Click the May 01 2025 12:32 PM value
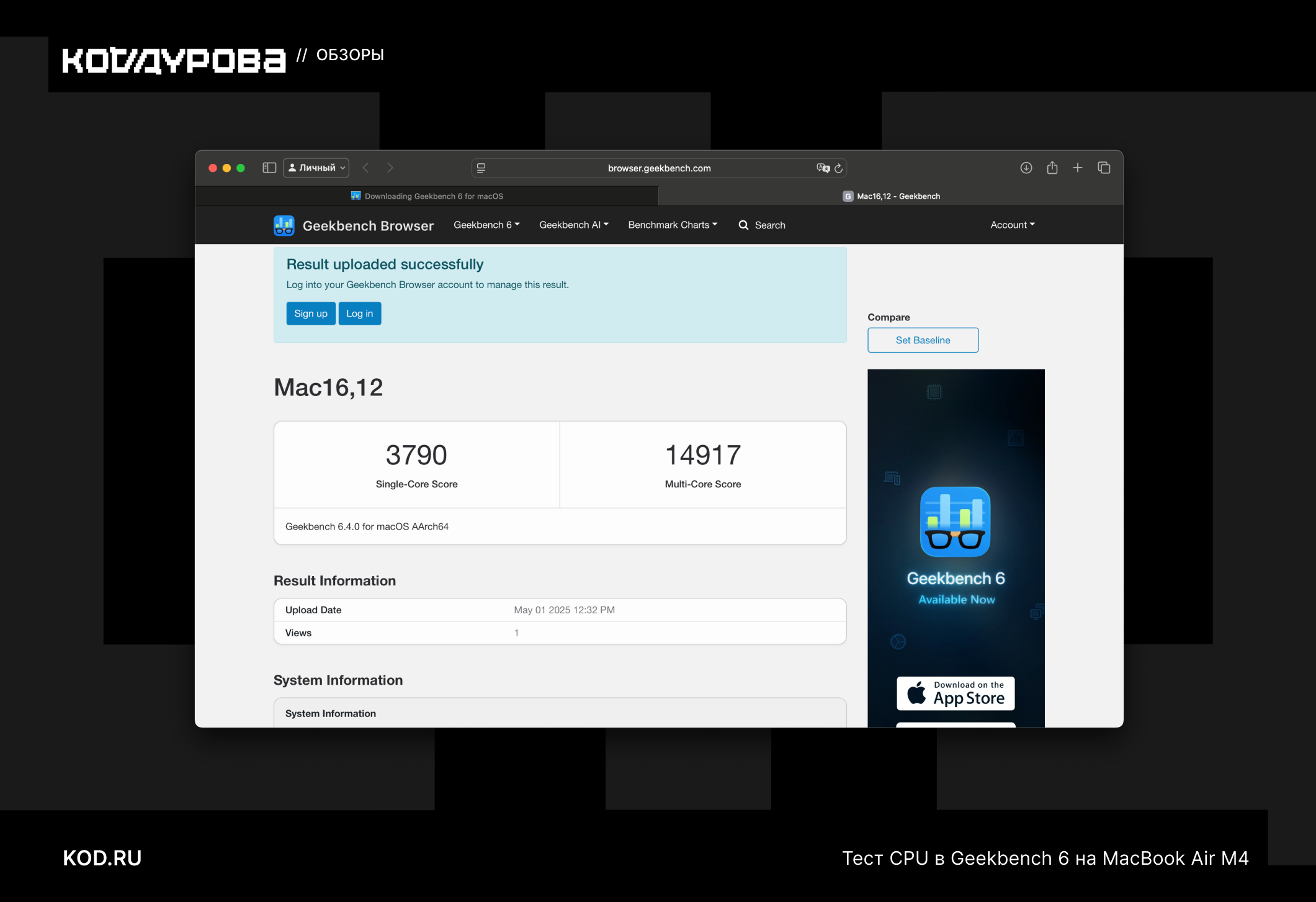This screenshot has height=902, width=1316. tap(564, 610)
